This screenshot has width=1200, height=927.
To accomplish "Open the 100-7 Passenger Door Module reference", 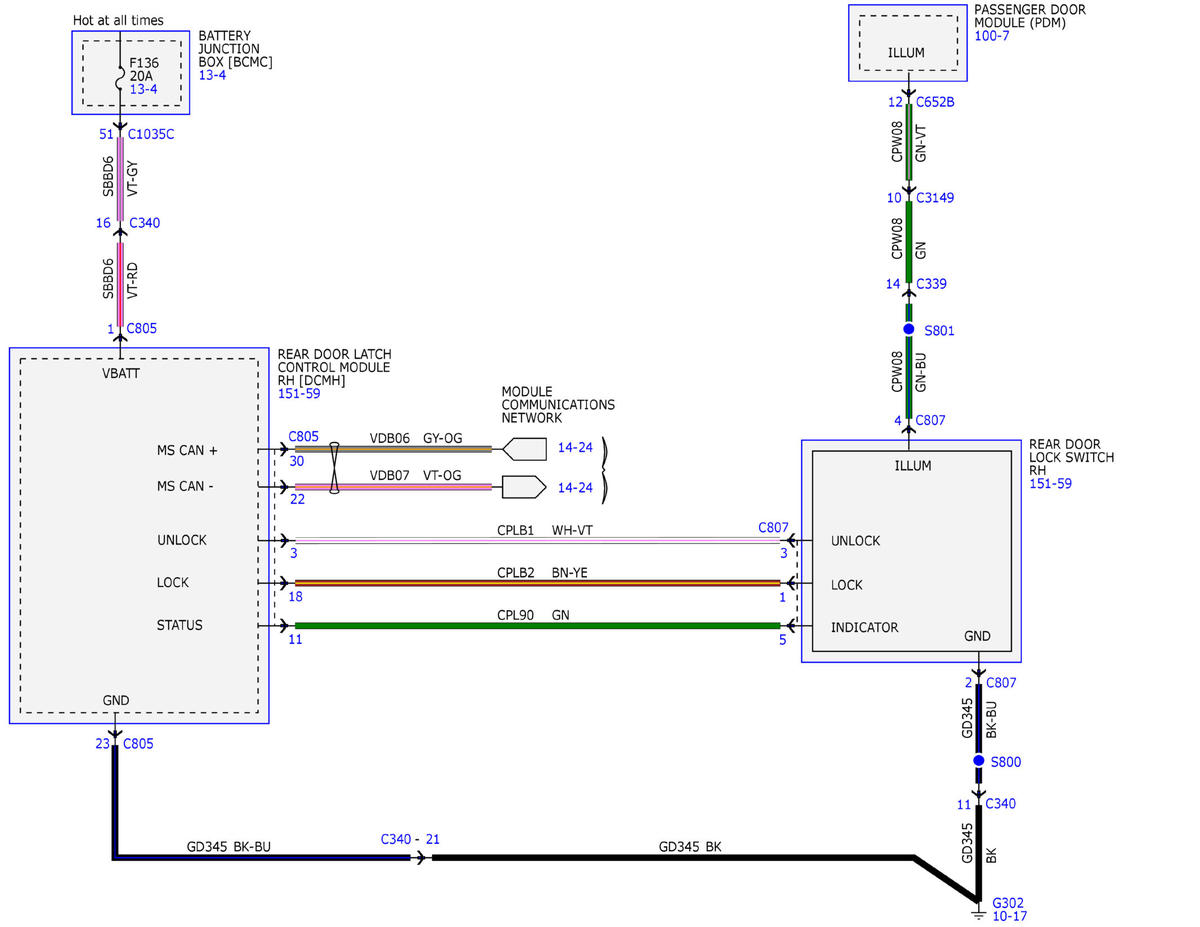I will point(992,36).
